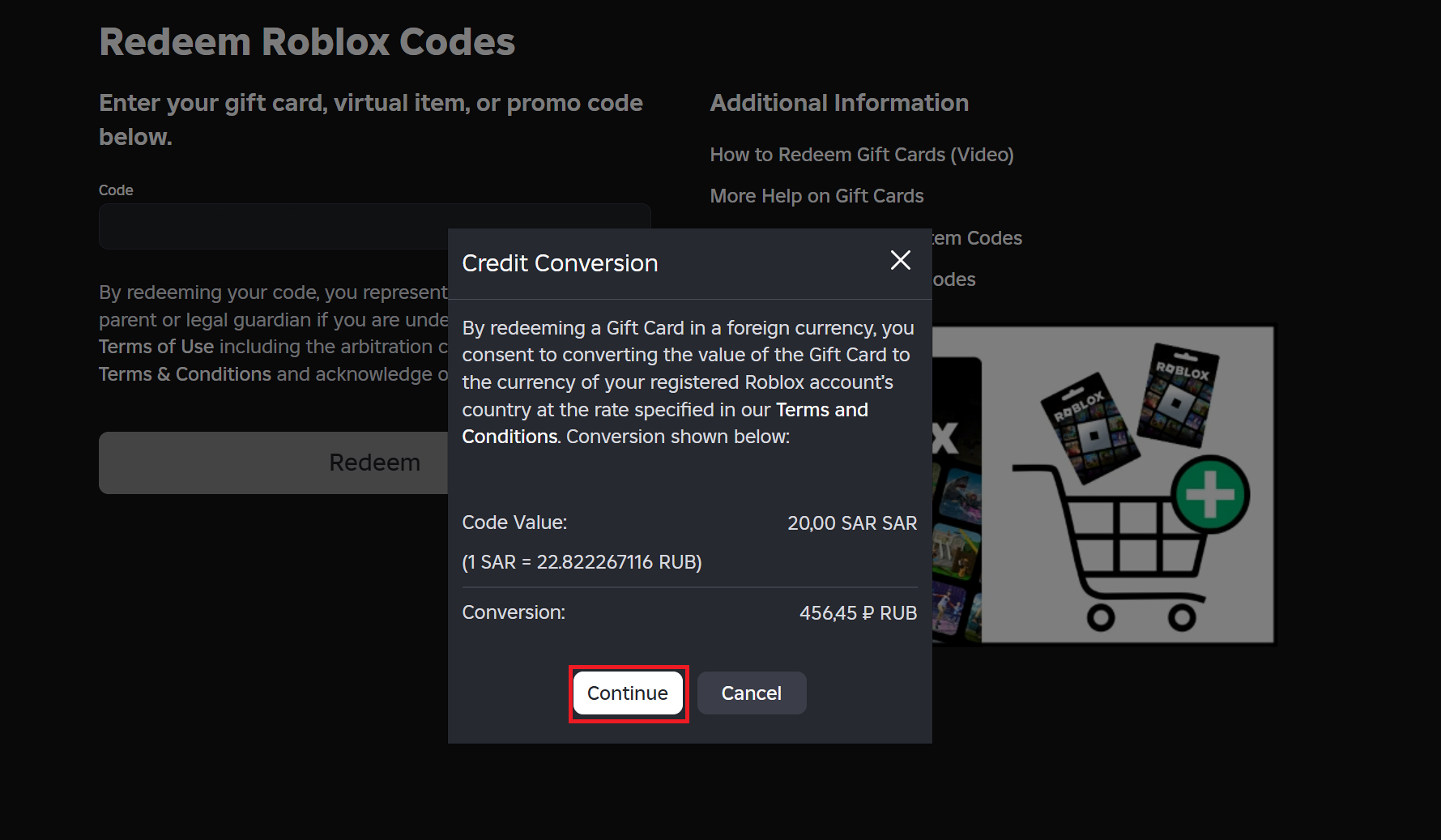This screenshot has height=840, width=1441.
Task: Cancel the credit conversion
Action: pos(751,693)
